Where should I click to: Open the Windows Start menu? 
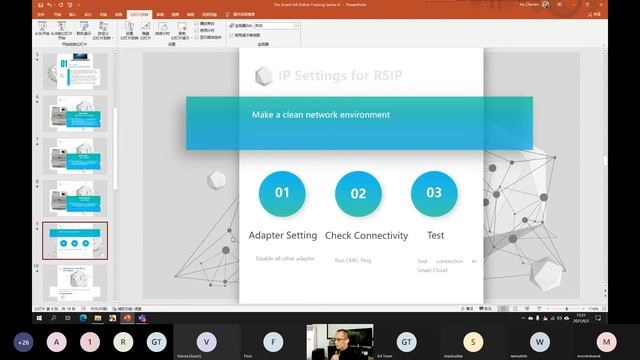tap(39, 318)
